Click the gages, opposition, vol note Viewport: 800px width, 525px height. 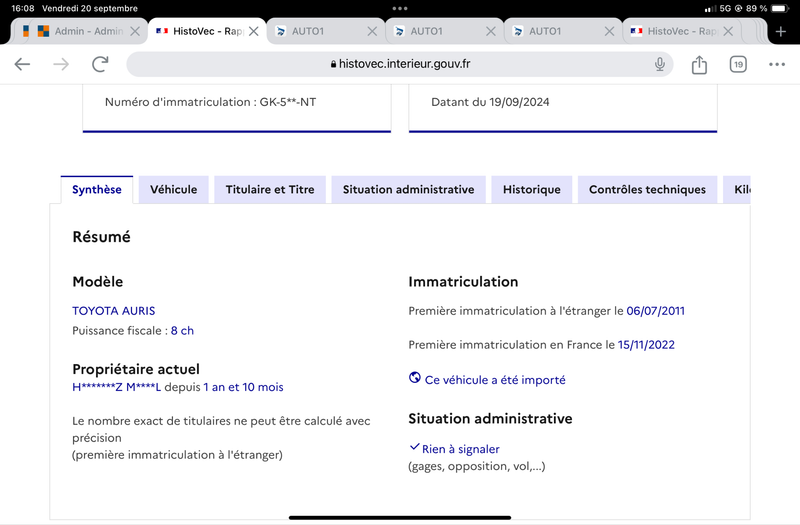(477, 466)
